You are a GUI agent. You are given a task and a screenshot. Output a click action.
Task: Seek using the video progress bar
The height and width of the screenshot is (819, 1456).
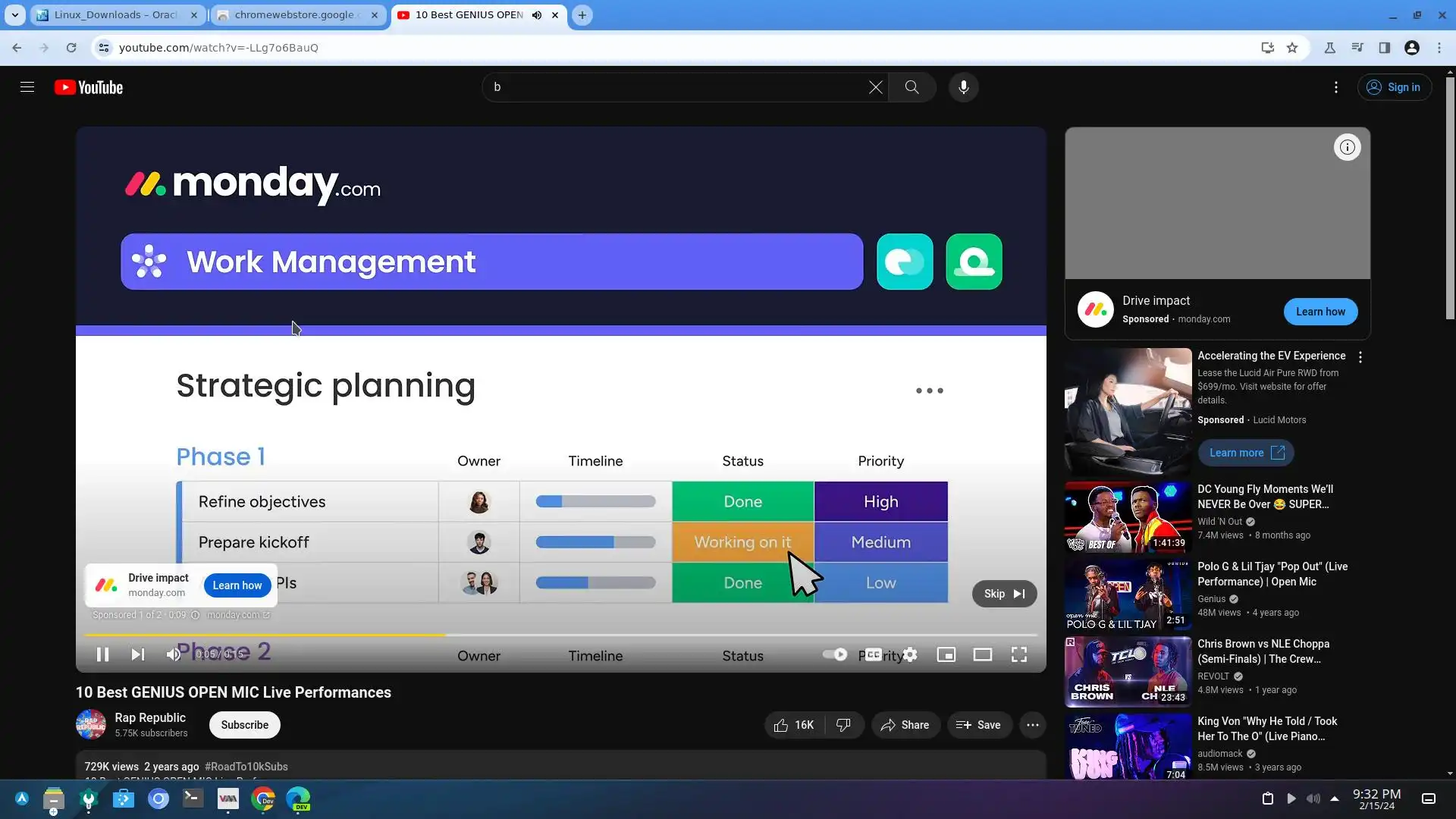tap(561, 635)
